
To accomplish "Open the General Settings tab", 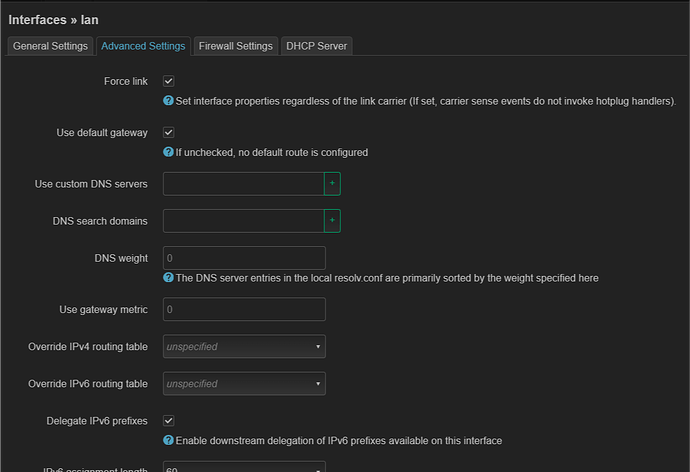I will tap(50, 46).
